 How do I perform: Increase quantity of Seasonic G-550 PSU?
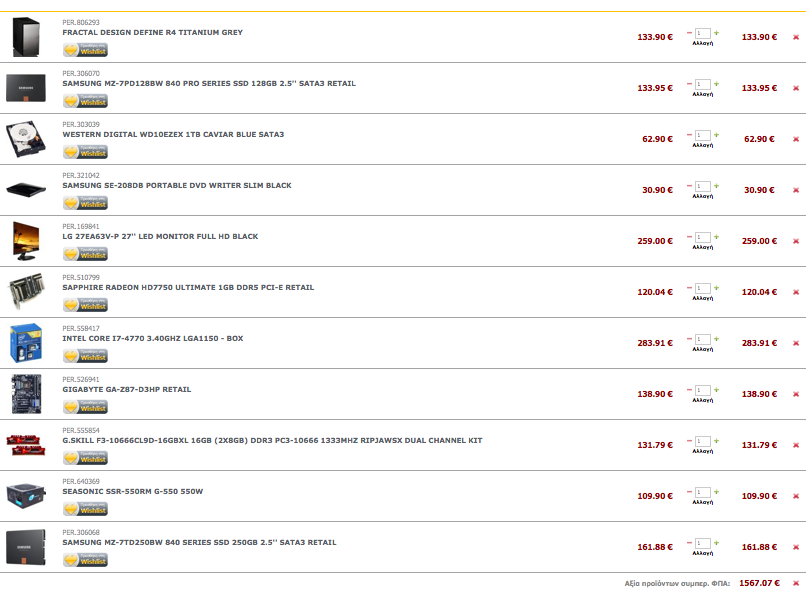pyautogui.click(x=717, y=491)
